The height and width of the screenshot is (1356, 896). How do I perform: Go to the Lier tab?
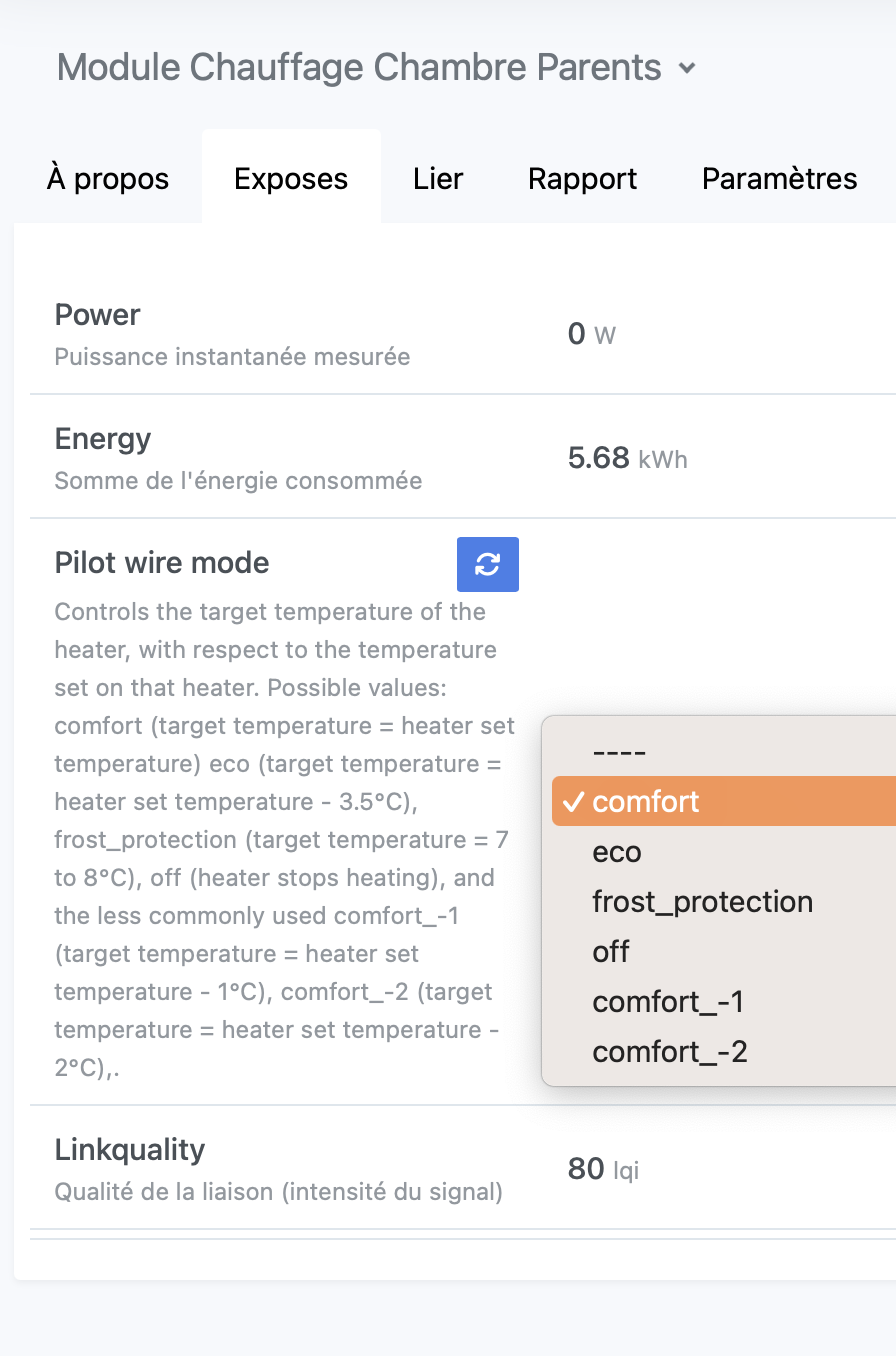click(x=438, y=179)
